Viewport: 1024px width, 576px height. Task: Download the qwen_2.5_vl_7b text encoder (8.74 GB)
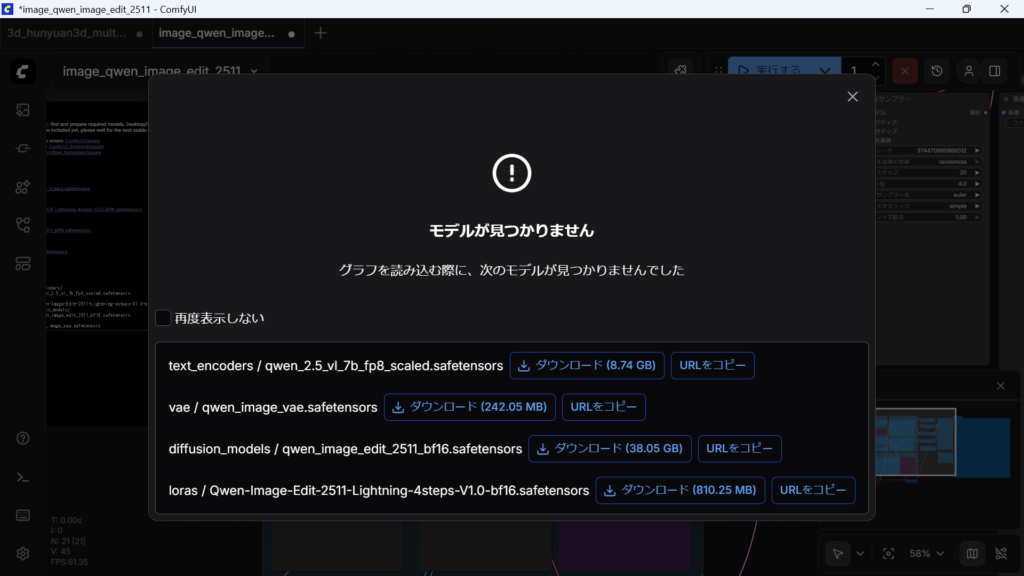(x=587, y=366)
